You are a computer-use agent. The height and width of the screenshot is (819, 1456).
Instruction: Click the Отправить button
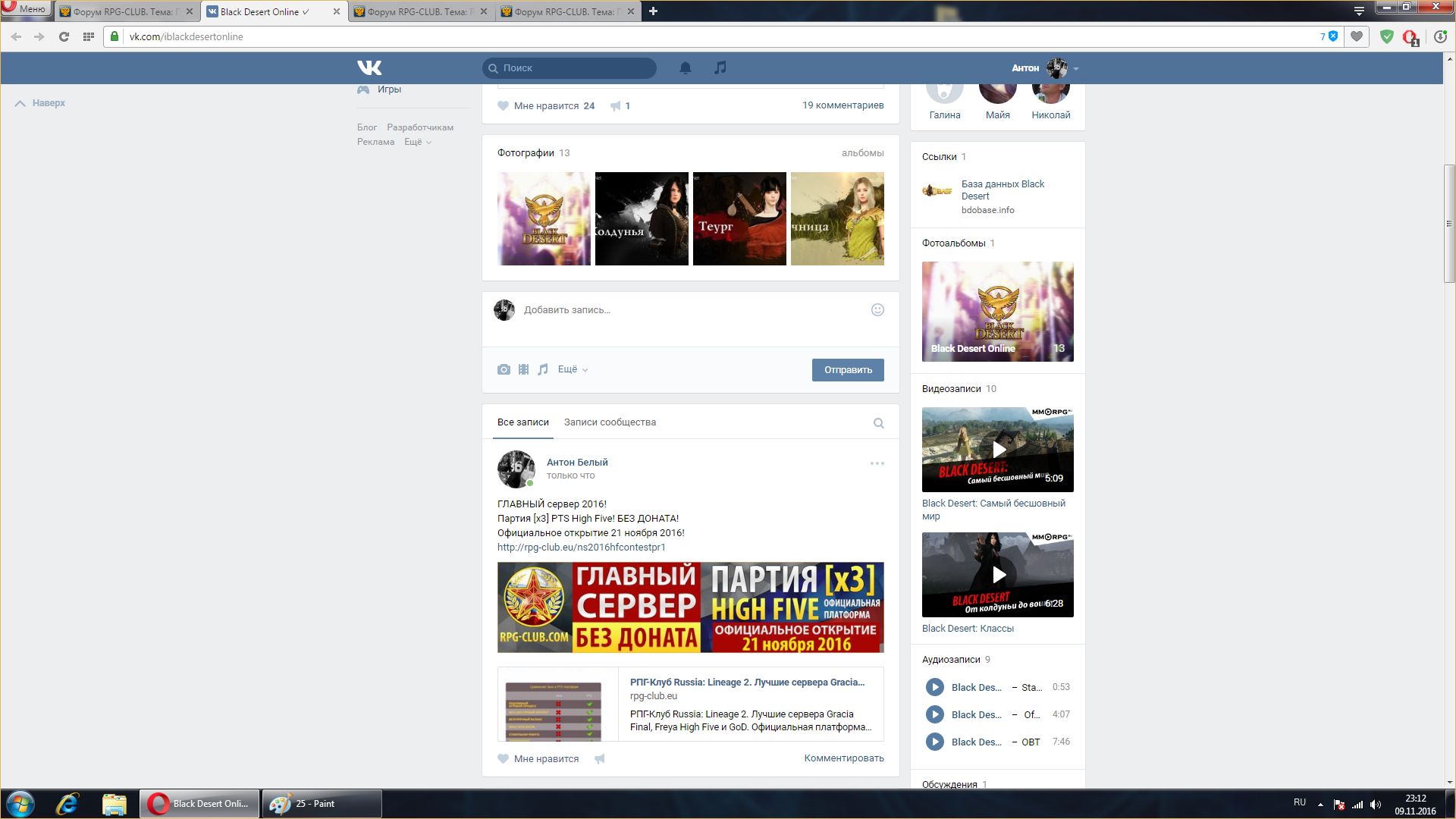(x=848, y=370)
